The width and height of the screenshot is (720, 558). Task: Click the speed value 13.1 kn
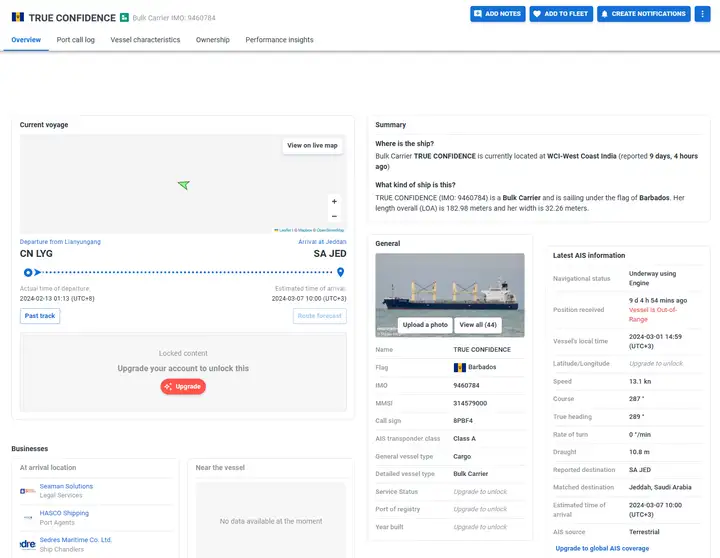[640, 382]
